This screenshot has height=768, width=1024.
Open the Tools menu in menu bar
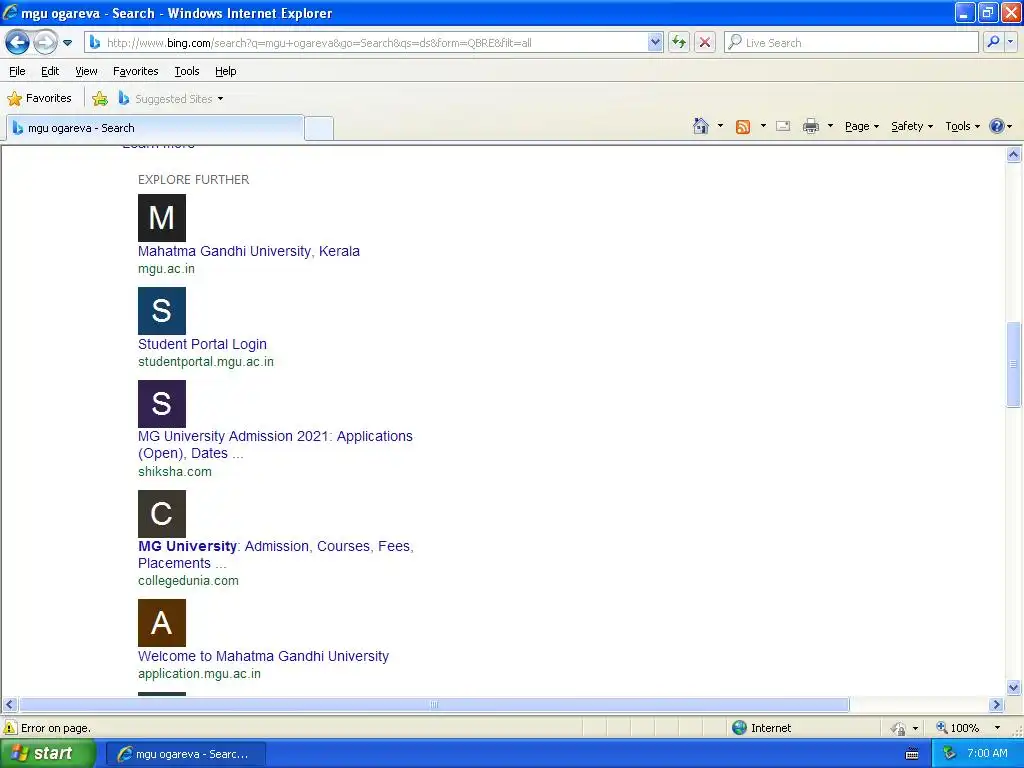click(187, 71)
